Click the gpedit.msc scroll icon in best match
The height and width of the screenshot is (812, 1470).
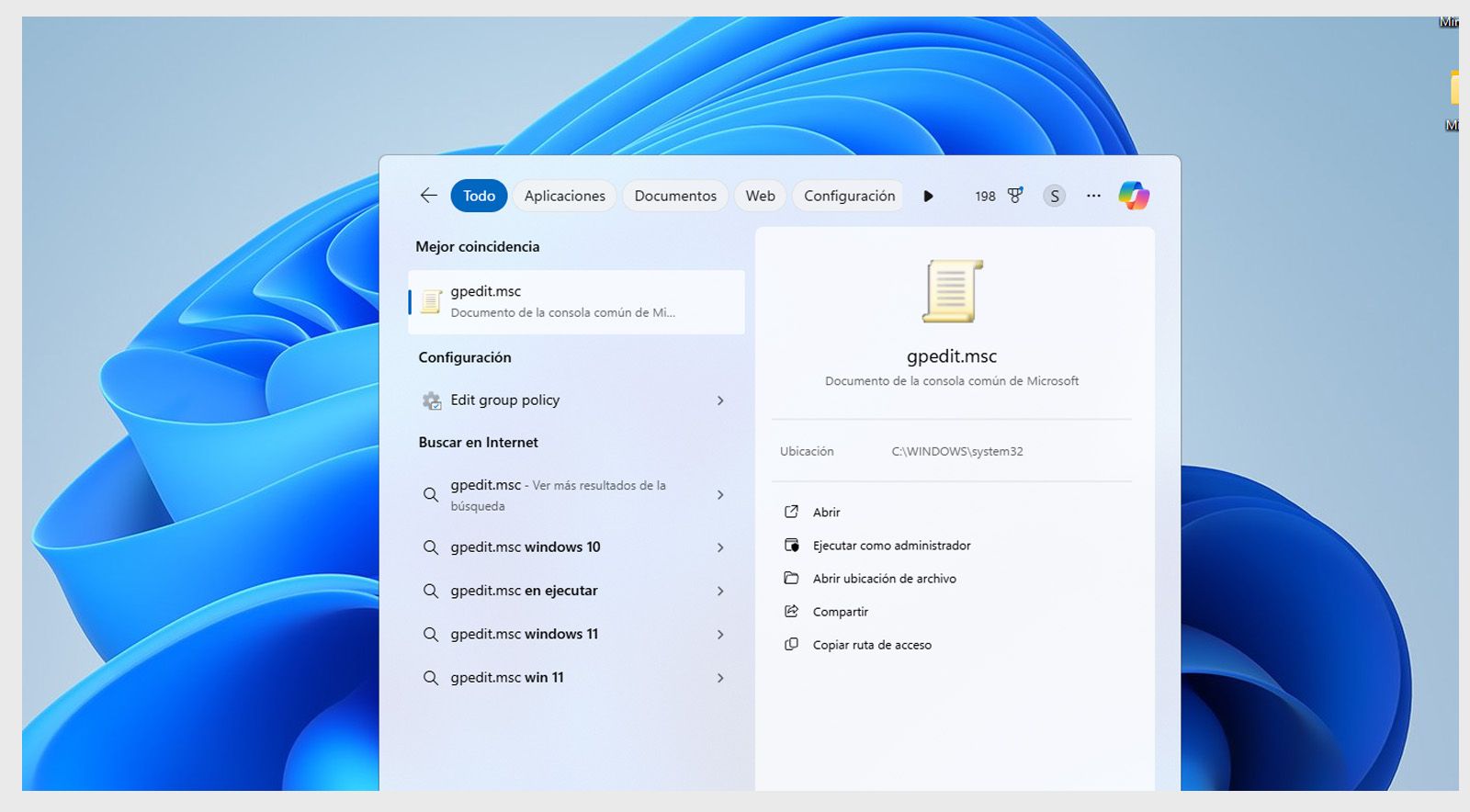tap(431, 301)
